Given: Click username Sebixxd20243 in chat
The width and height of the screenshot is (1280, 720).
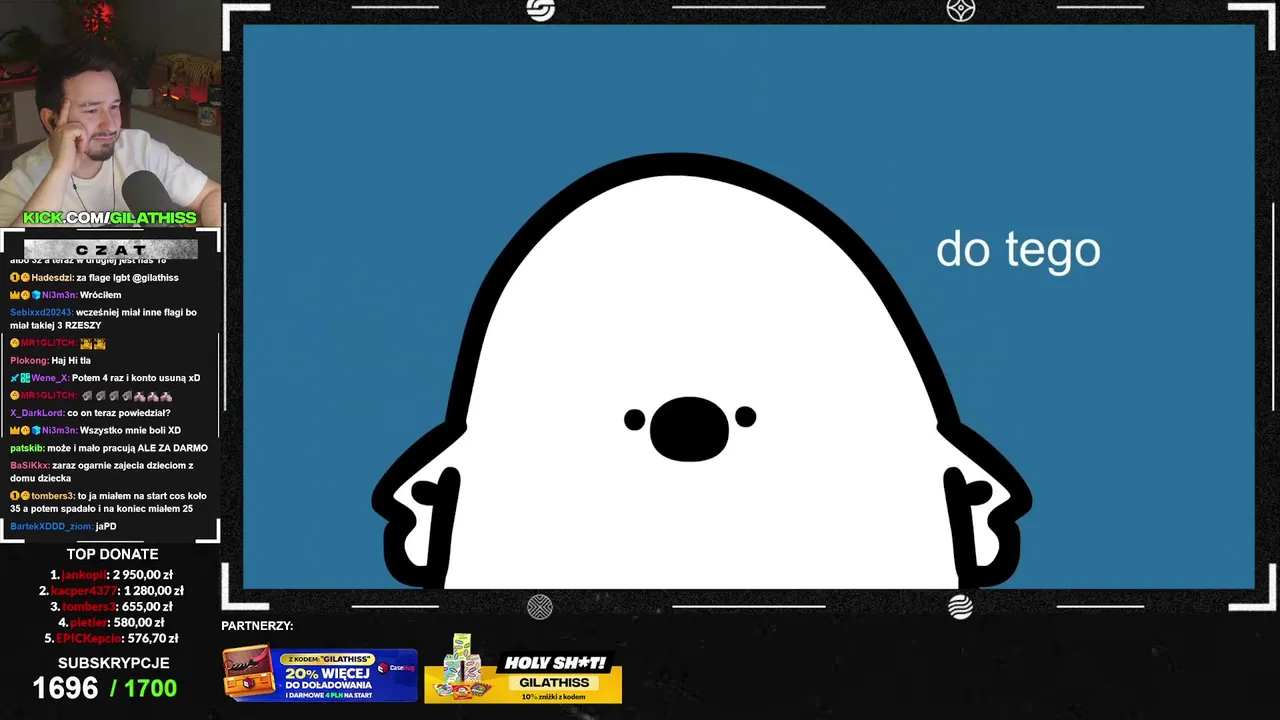Looking at the screenshot, I should [x=41, y=313].
